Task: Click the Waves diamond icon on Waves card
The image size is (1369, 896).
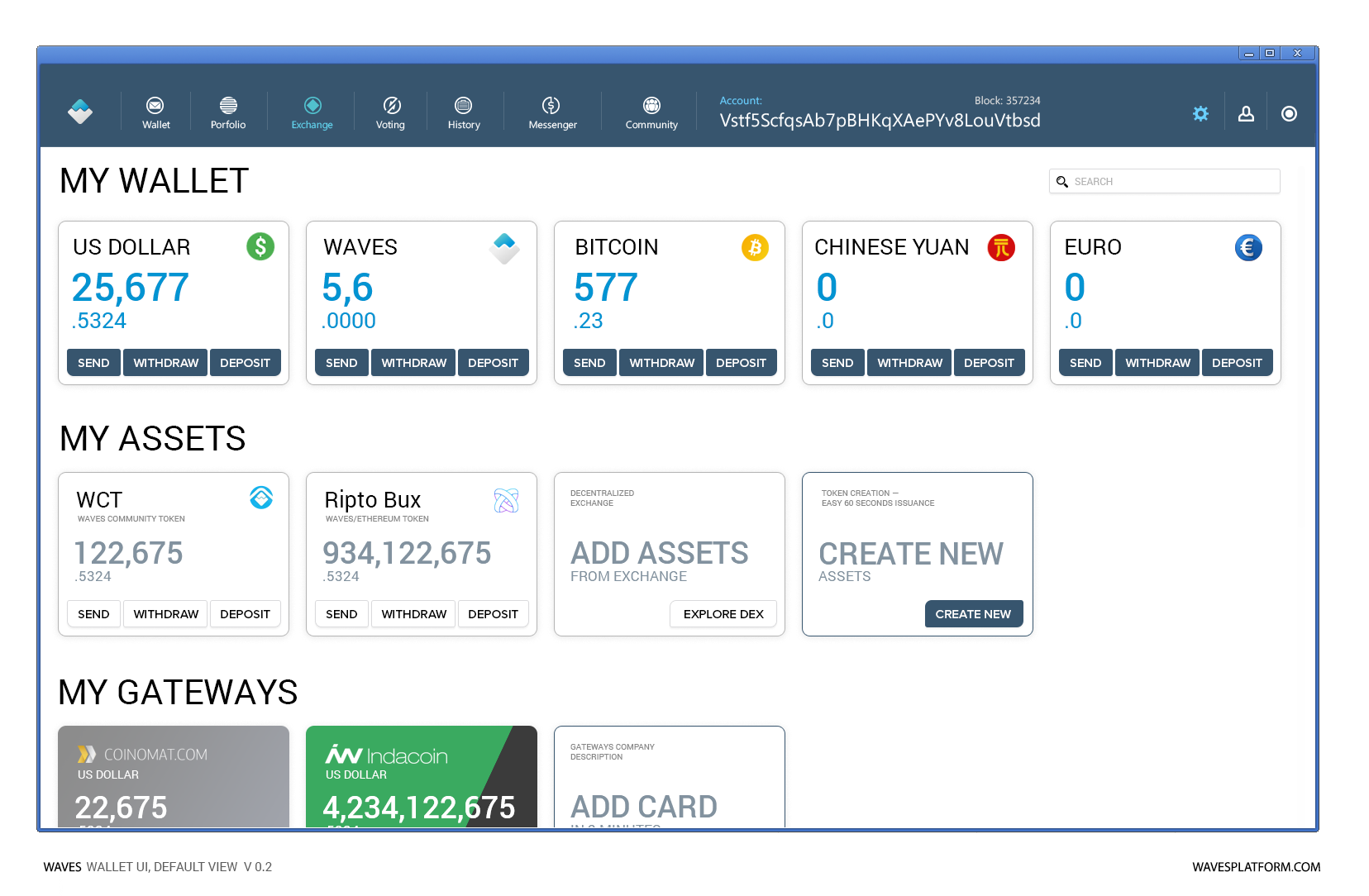Action: 504,247
